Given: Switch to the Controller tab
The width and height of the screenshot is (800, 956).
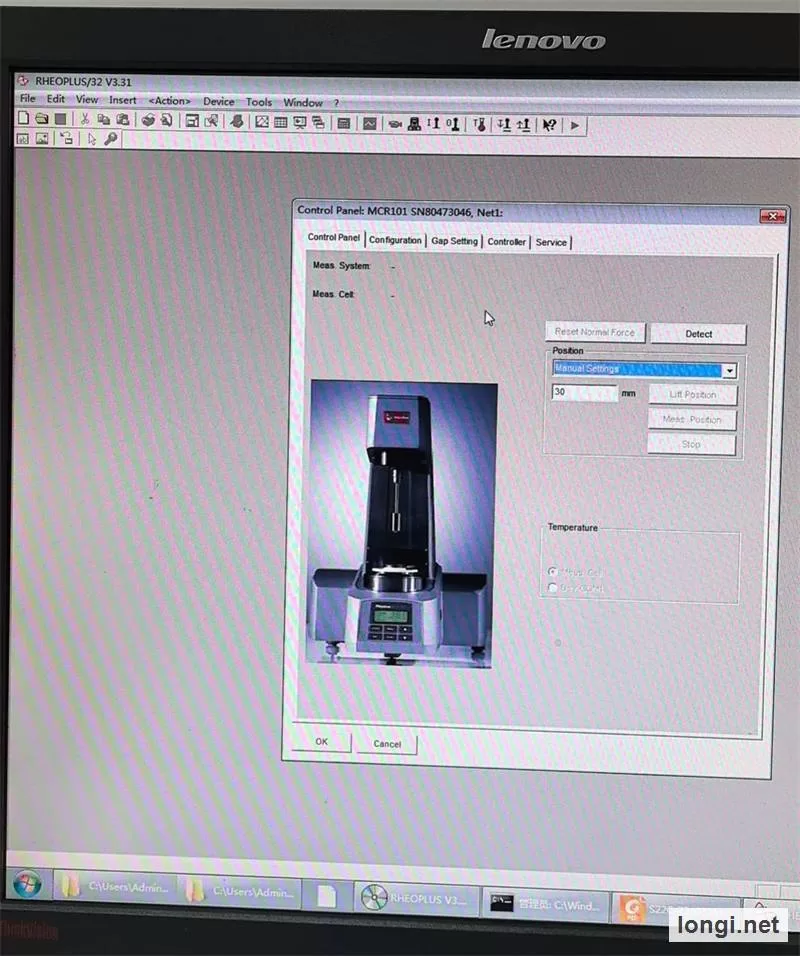Looking at the screenshot, I should 506,241.
